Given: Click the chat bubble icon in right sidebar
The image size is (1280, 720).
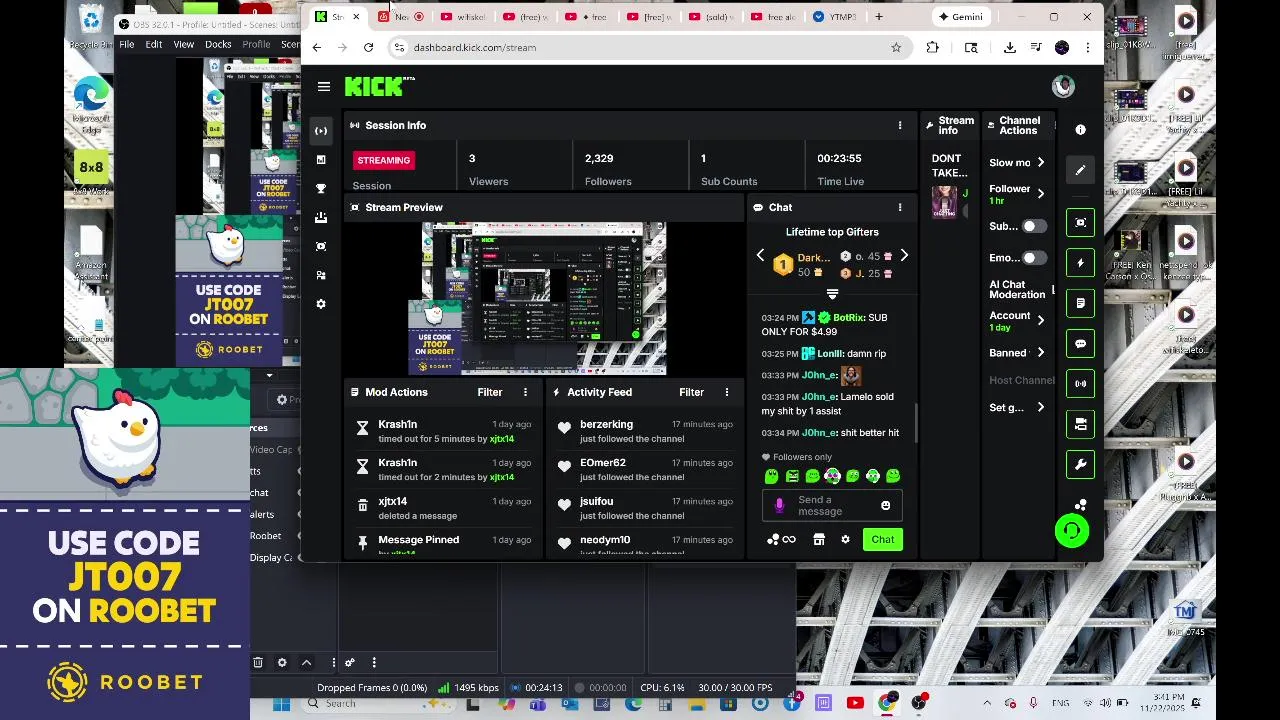Looking at the screenshot, I should point(1080,343).
